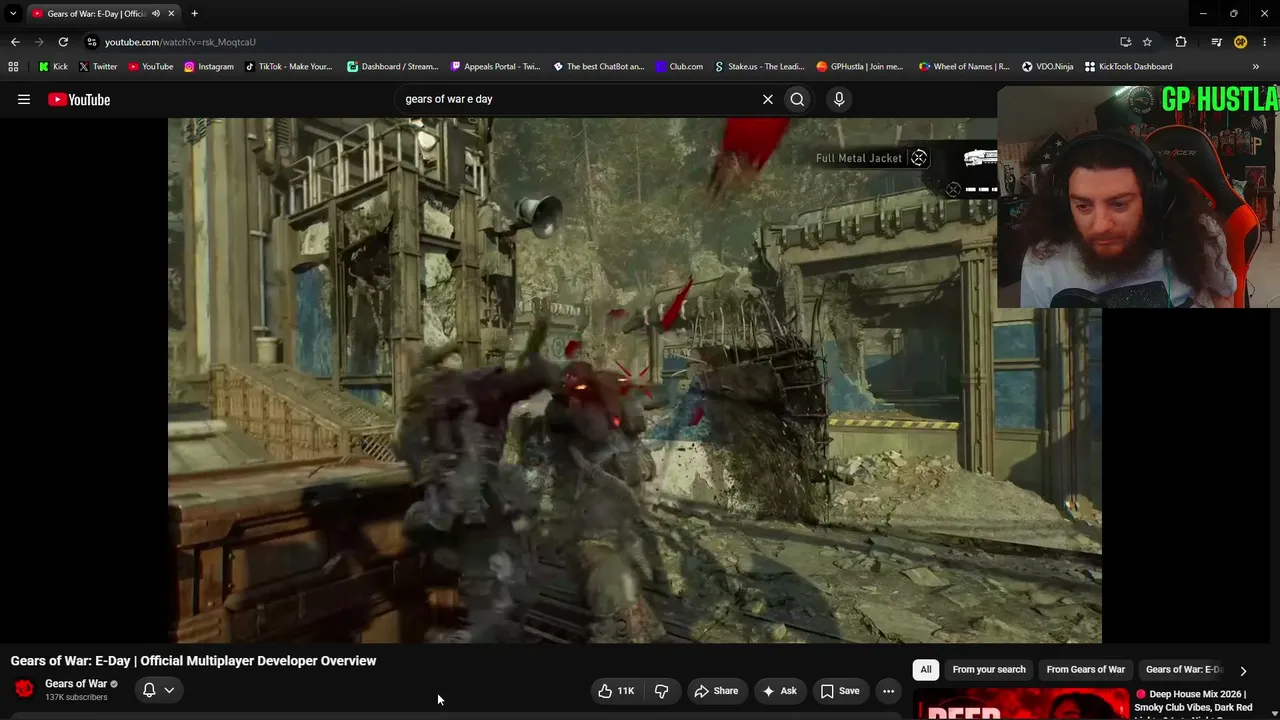Clear the YouTube search query
Screen dimensions: 1280x720
[x=768, y=99]
